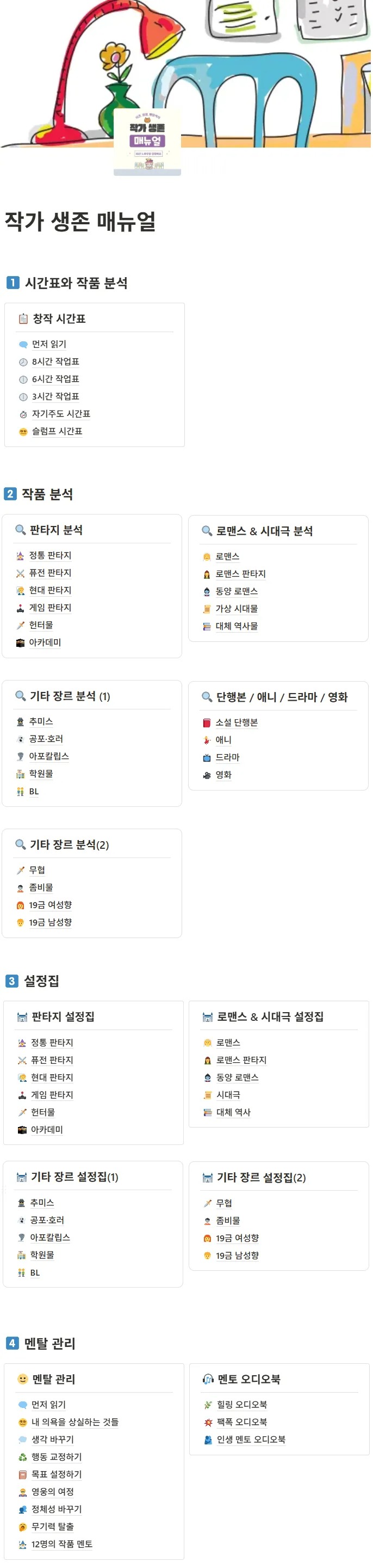Image resolution: width=373 pixels, height=1568 pixels.
Task: Open the 영웅의 여정 page link
Action: click(53, 1492)
